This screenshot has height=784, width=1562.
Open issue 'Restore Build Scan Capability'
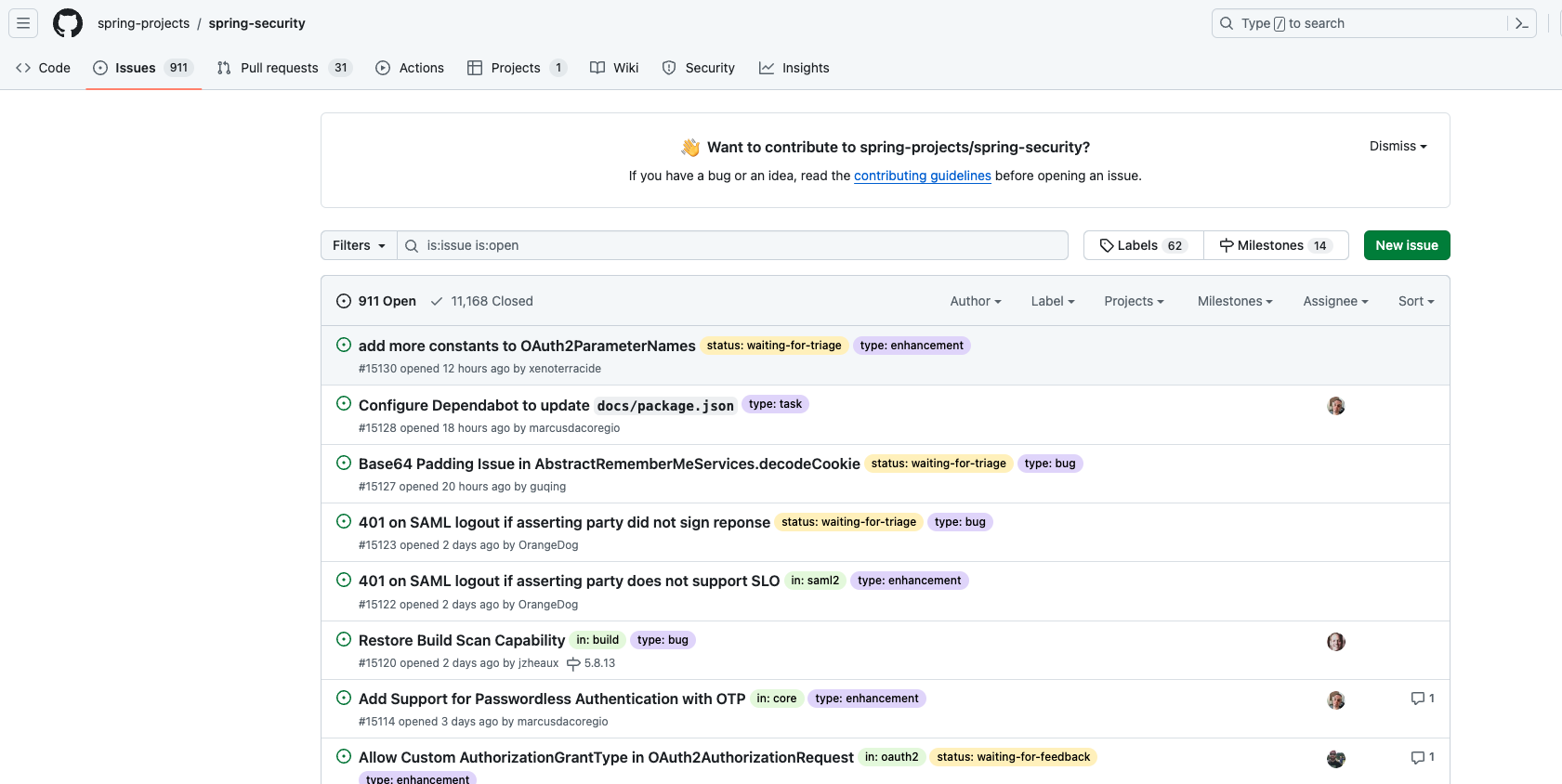click(x=462, y=640)
